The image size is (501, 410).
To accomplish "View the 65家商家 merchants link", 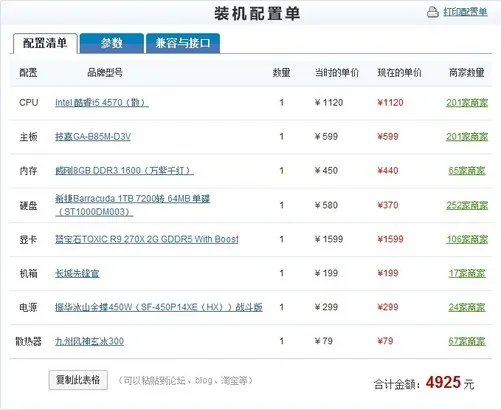I will click(467, 171).
